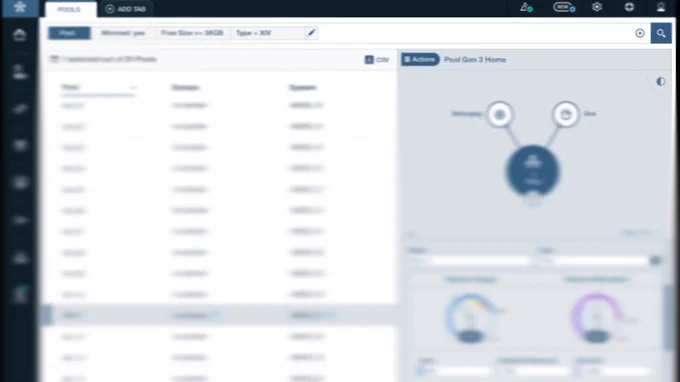Click the blue usage gauge chart
This screenshot has height=382, width=680.
(471, 318)
